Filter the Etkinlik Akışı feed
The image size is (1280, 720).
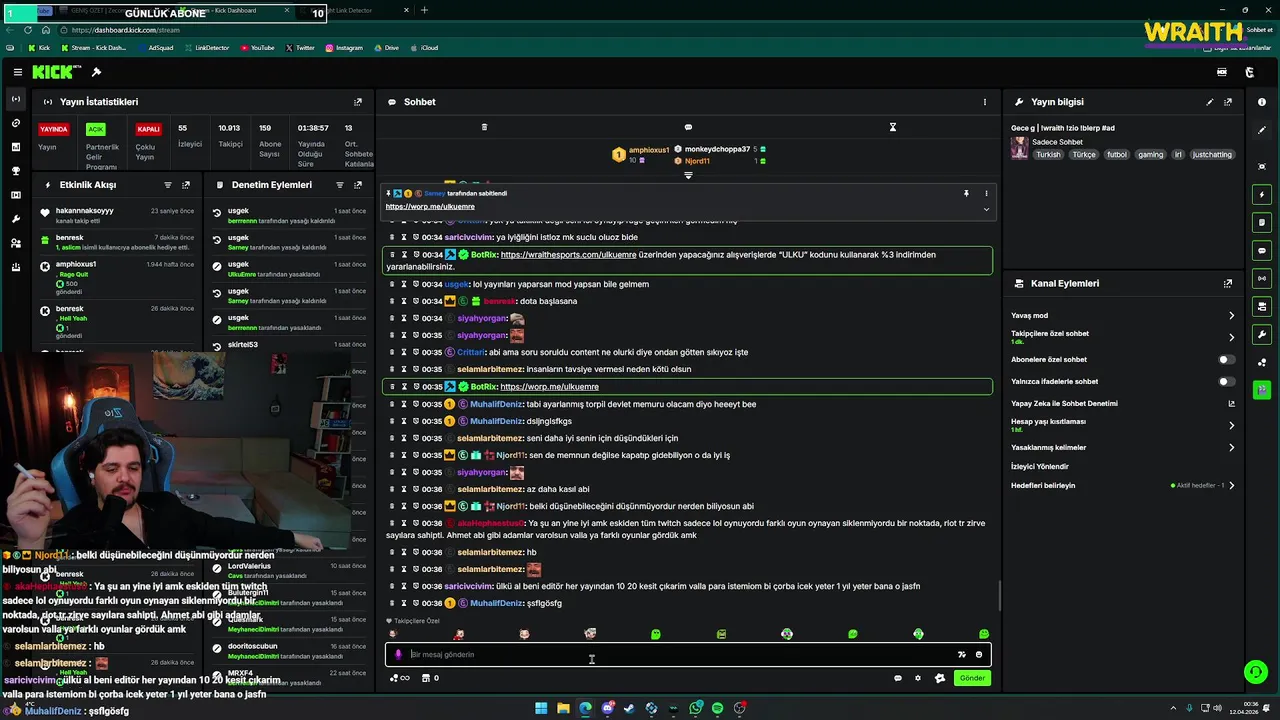pos(168,185)
